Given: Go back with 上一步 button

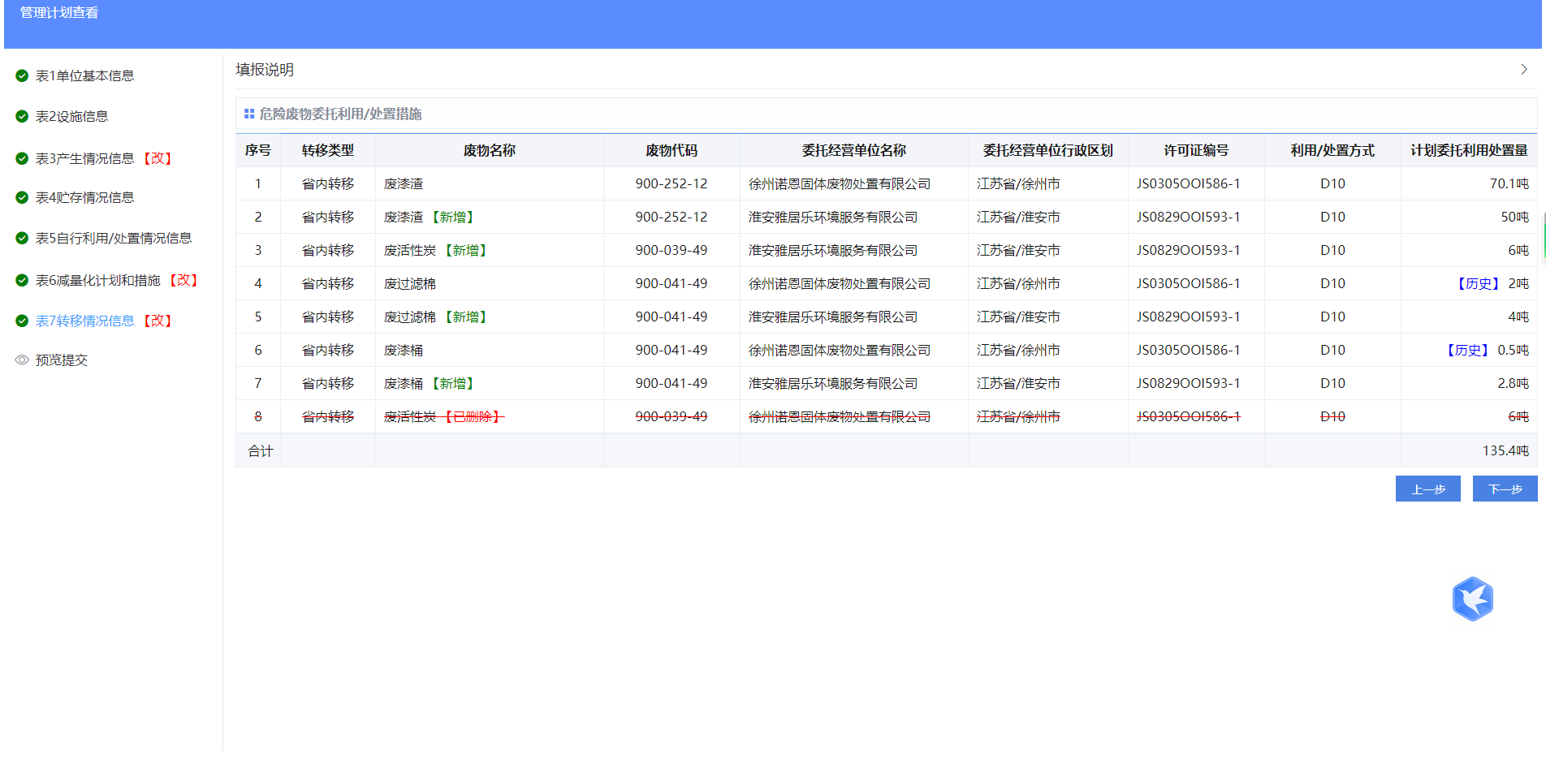Looking at the screenshot, I should click(1427, 489).
